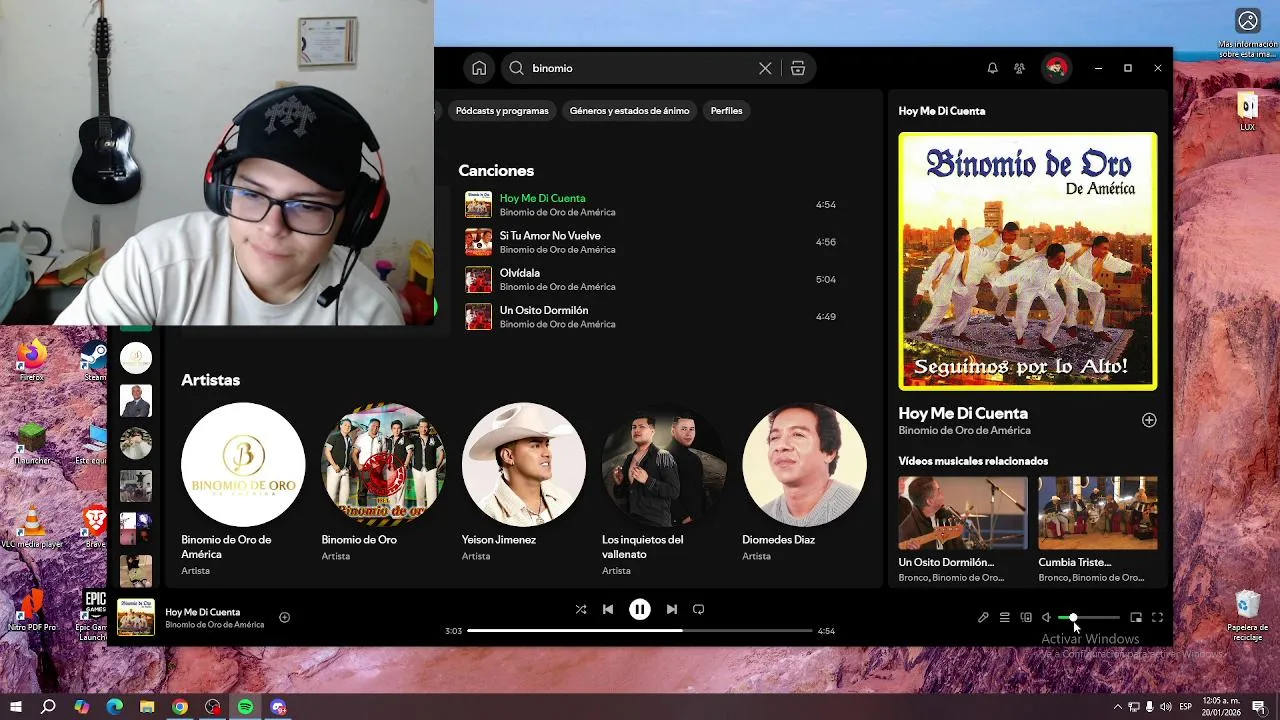
Task: Open Nitro PDF Pro desktop shortcut
Action: [32, 611]
